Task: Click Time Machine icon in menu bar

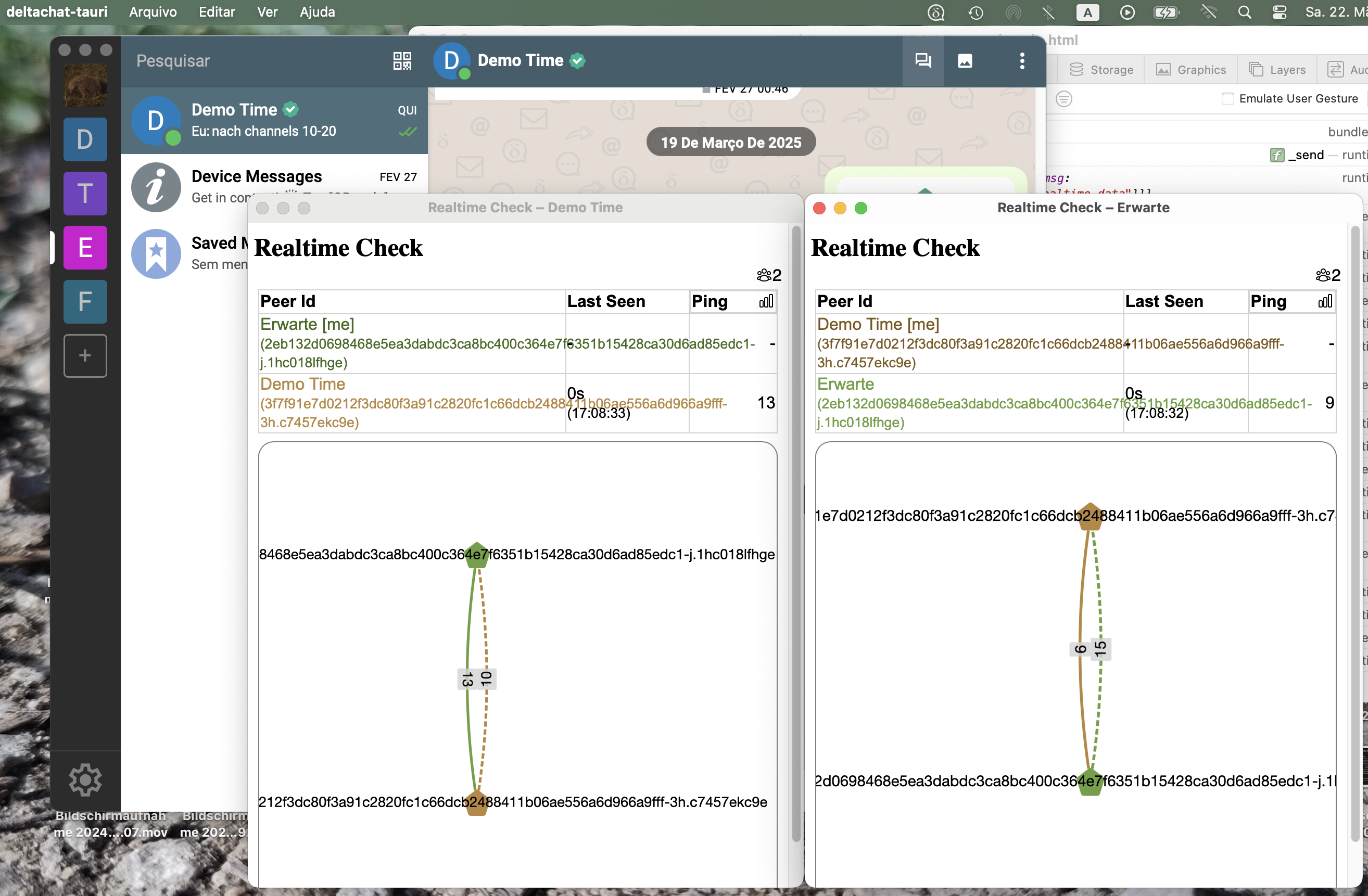Action: point(976,12)
